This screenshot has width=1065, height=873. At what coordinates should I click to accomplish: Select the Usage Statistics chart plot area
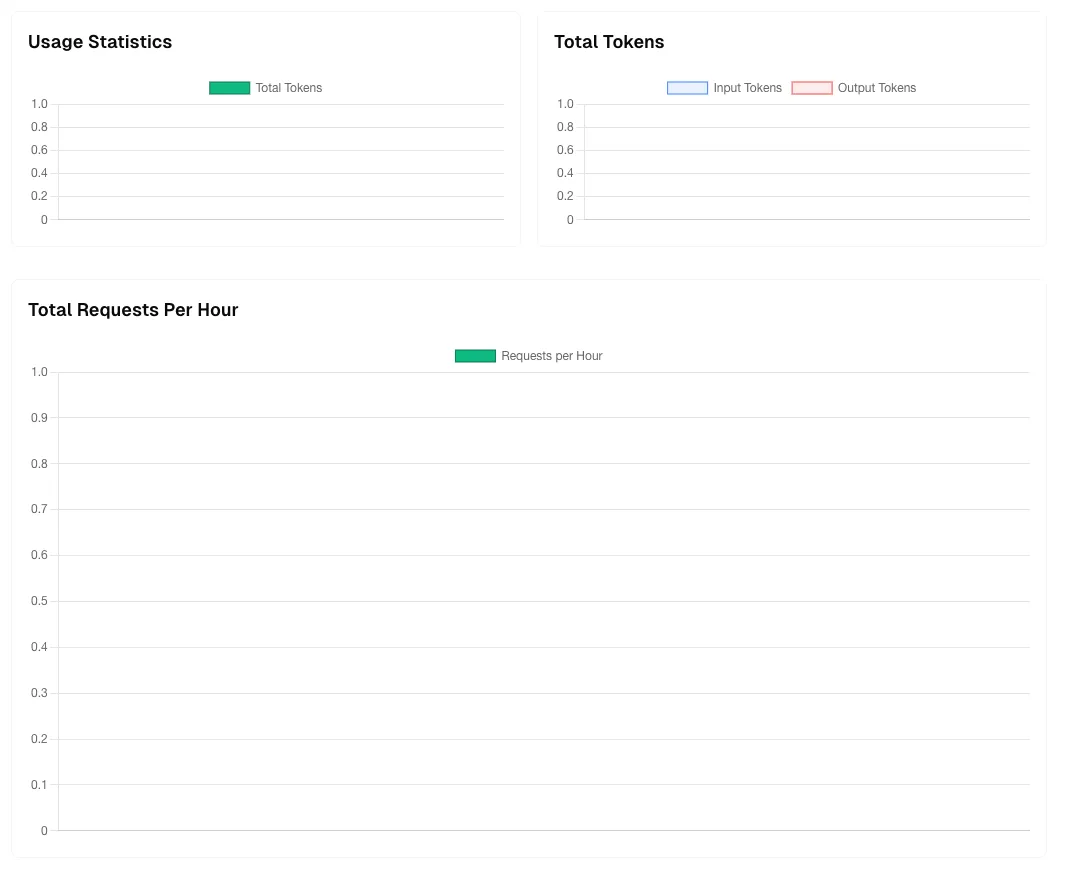(x=280, y=160)
